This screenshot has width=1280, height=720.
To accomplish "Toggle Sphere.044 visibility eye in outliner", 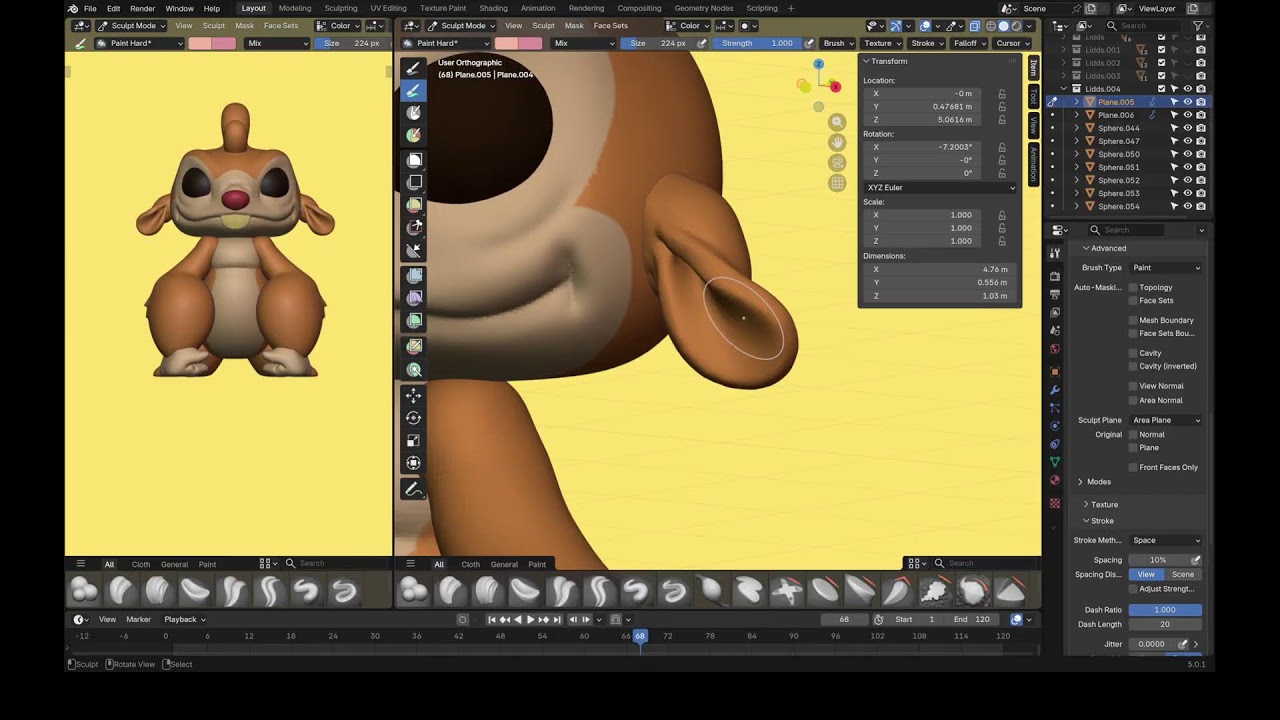I will 1187,128.
